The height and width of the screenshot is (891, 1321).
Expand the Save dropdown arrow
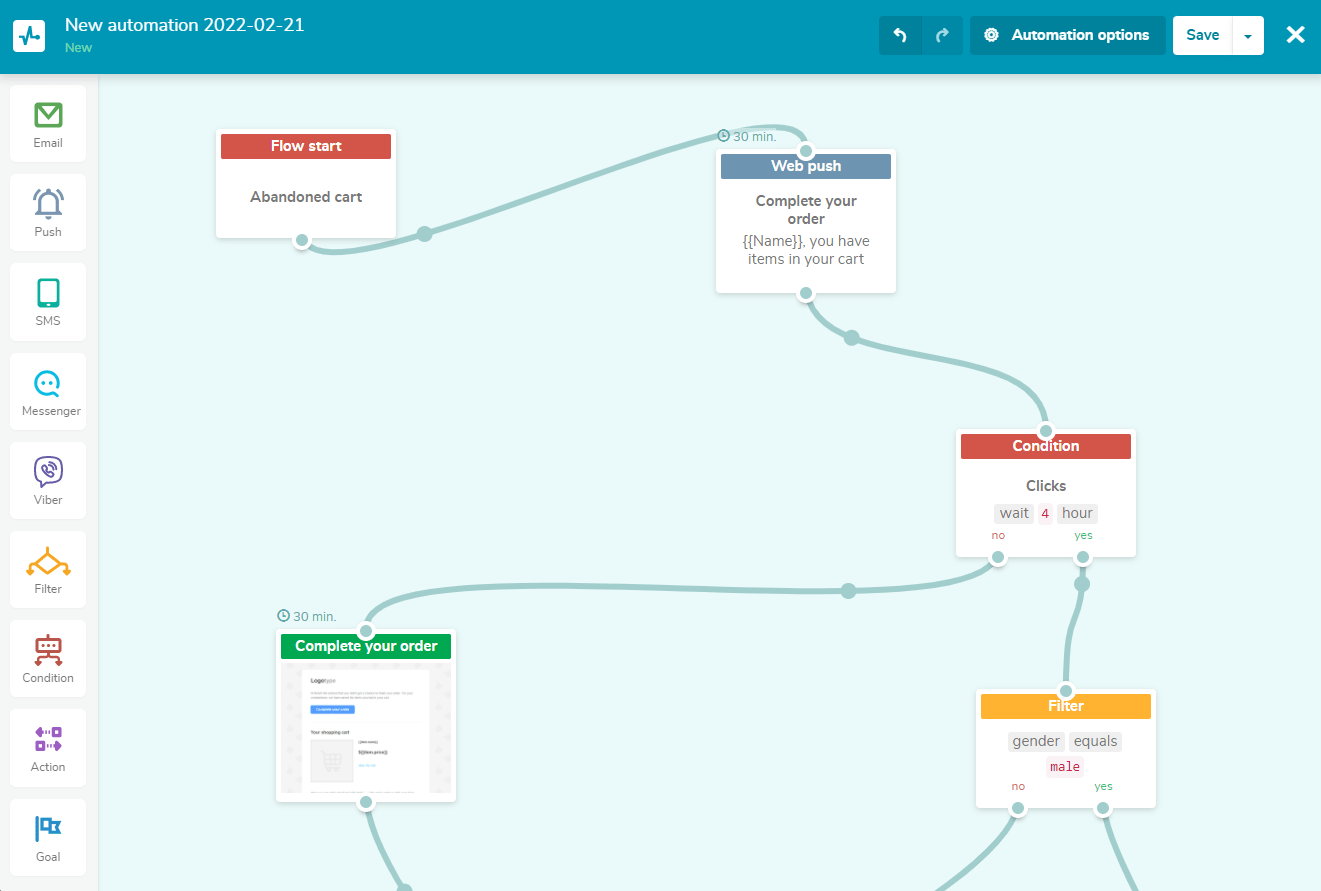[1248, 35]
